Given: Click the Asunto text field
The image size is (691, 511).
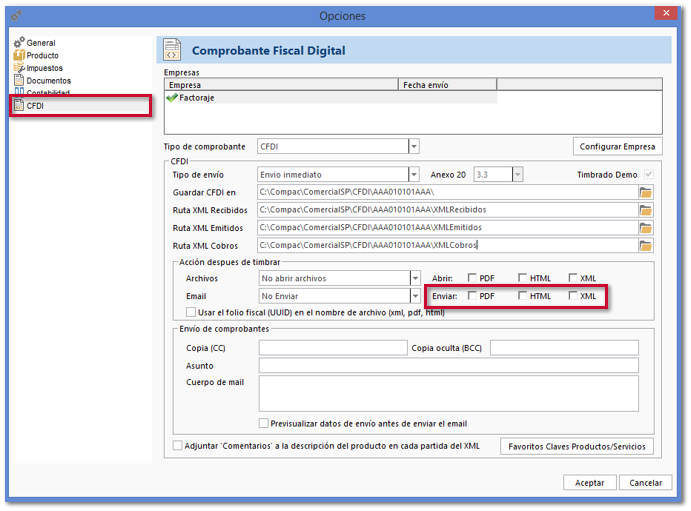Looking at the screenshot, I should click(448, 366).
